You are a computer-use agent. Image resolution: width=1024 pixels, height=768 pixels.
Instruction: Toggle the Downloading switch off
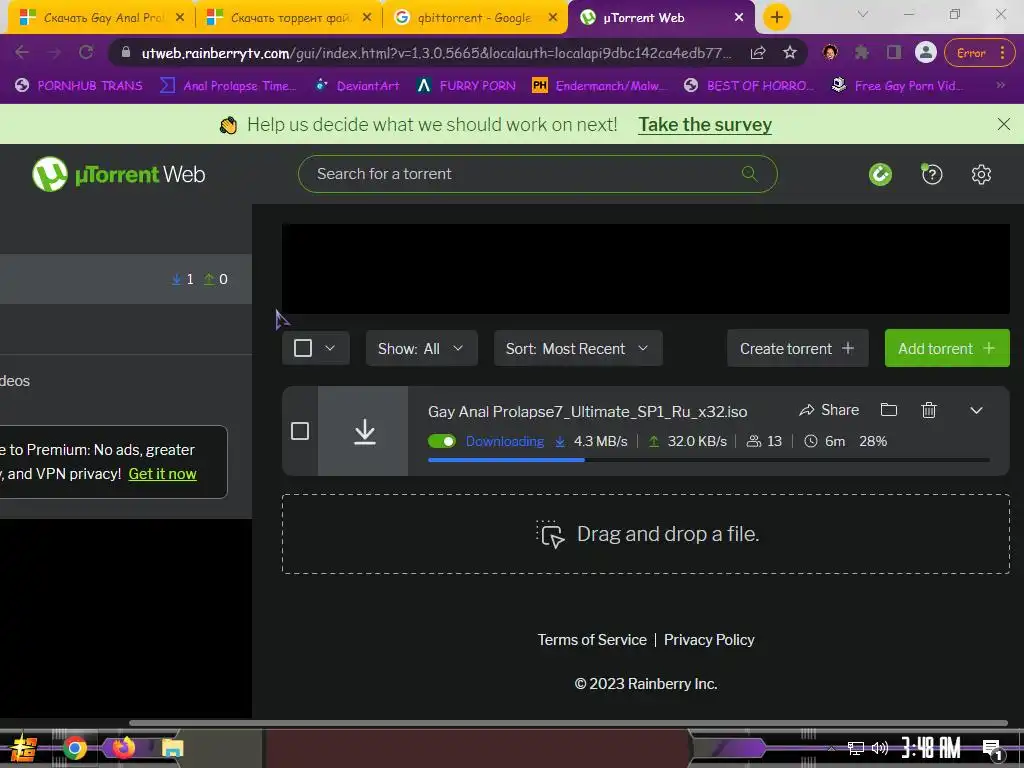441,441
